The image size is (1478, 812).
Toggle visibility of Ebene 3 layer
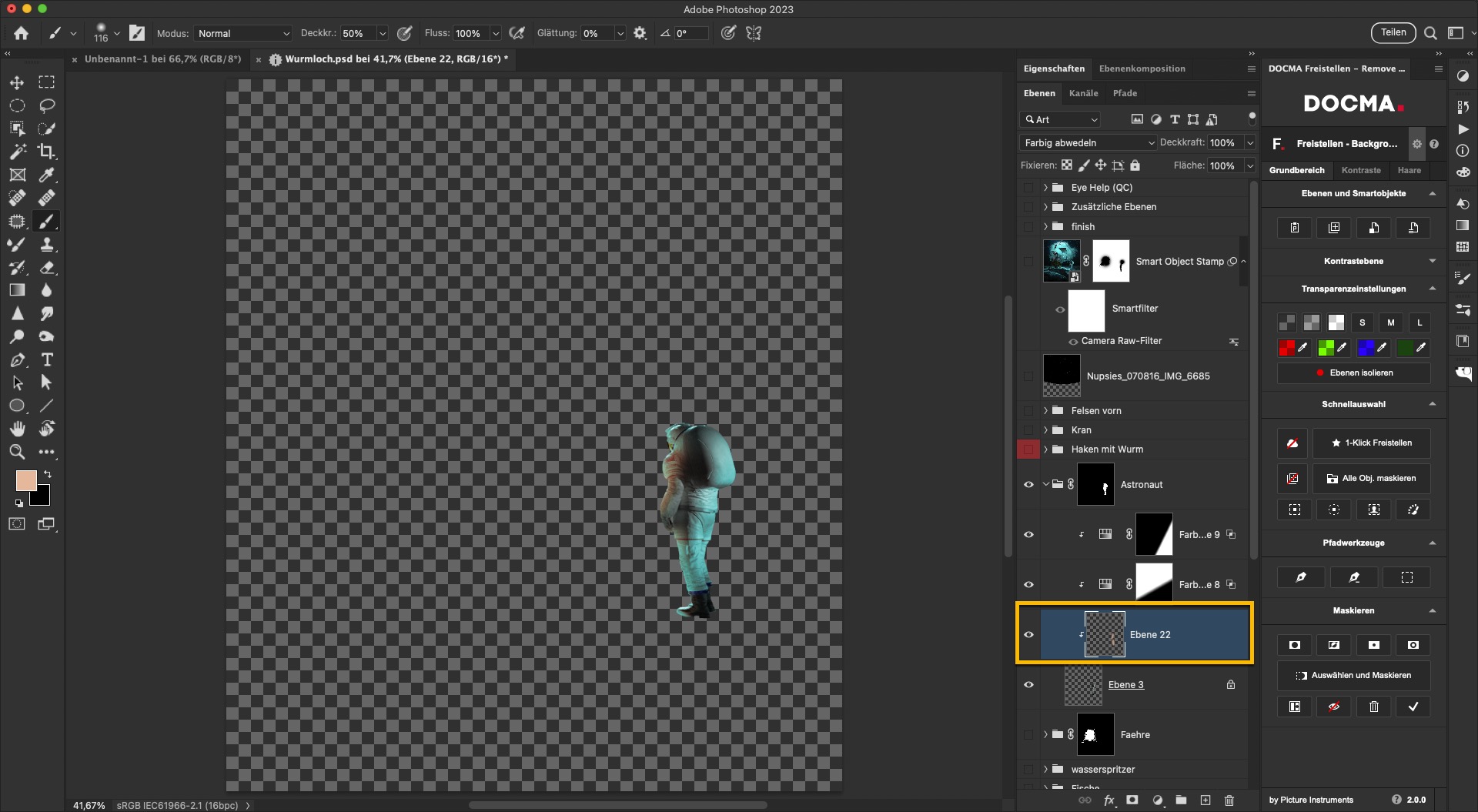coord(1028,685)
